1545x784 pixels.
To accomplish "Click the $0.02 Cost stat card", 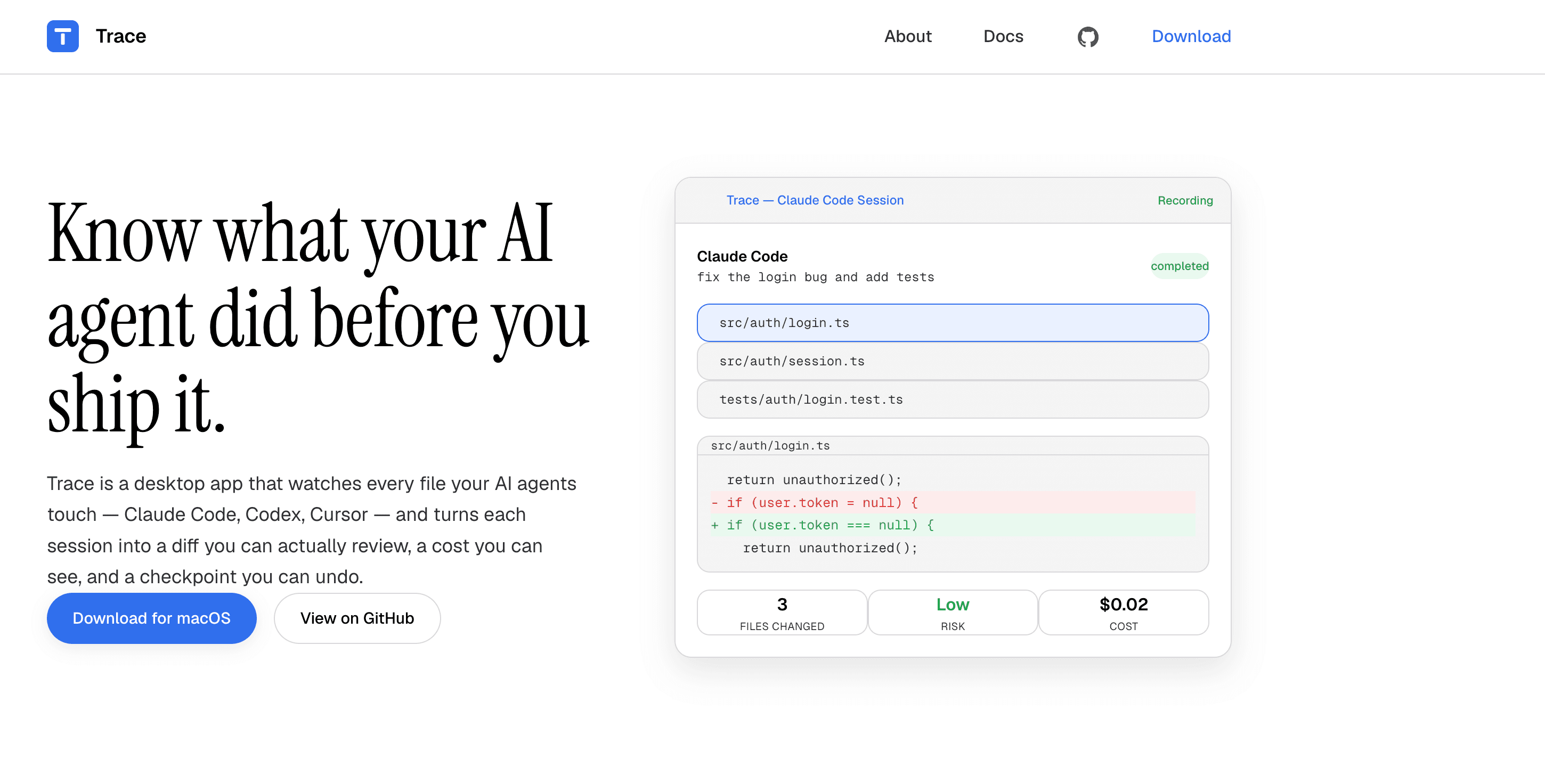I will 1124,612.
